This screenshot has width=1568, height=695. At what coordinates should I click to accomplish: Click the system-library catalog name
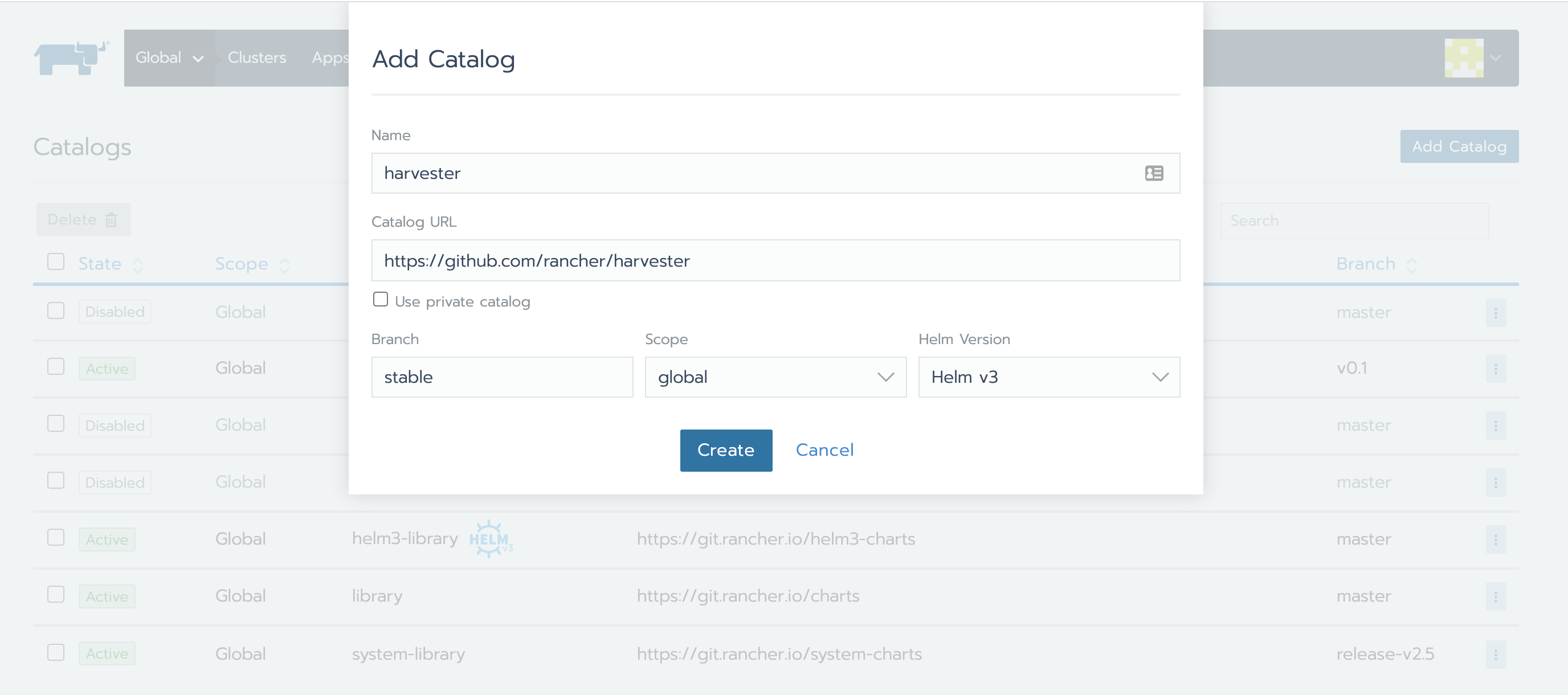pos(409,654)
